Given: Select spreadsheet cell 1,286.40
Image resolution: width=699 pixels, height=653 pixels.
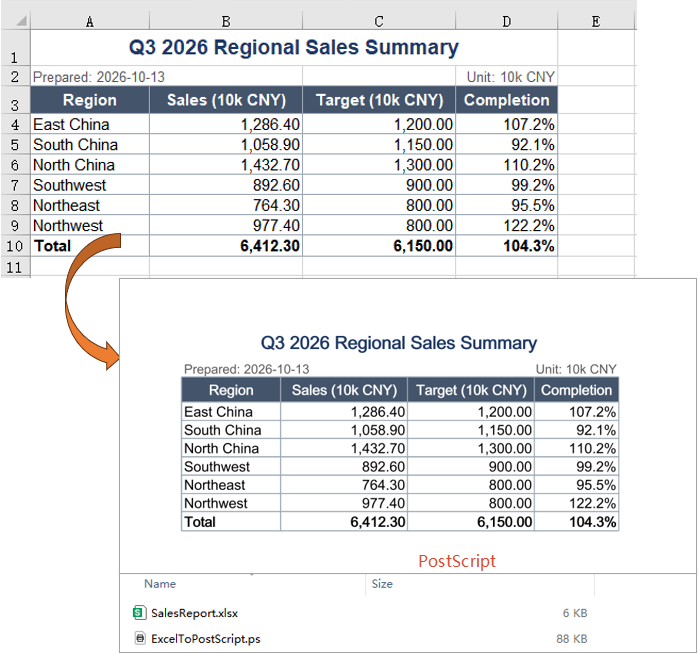Looking at the screenshot, I should [226, 124].
